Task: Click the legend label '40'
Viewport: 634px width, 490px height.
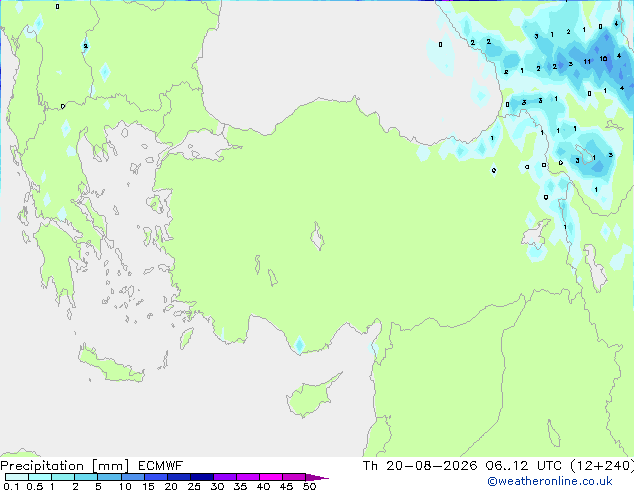Action: coord(263,486)
